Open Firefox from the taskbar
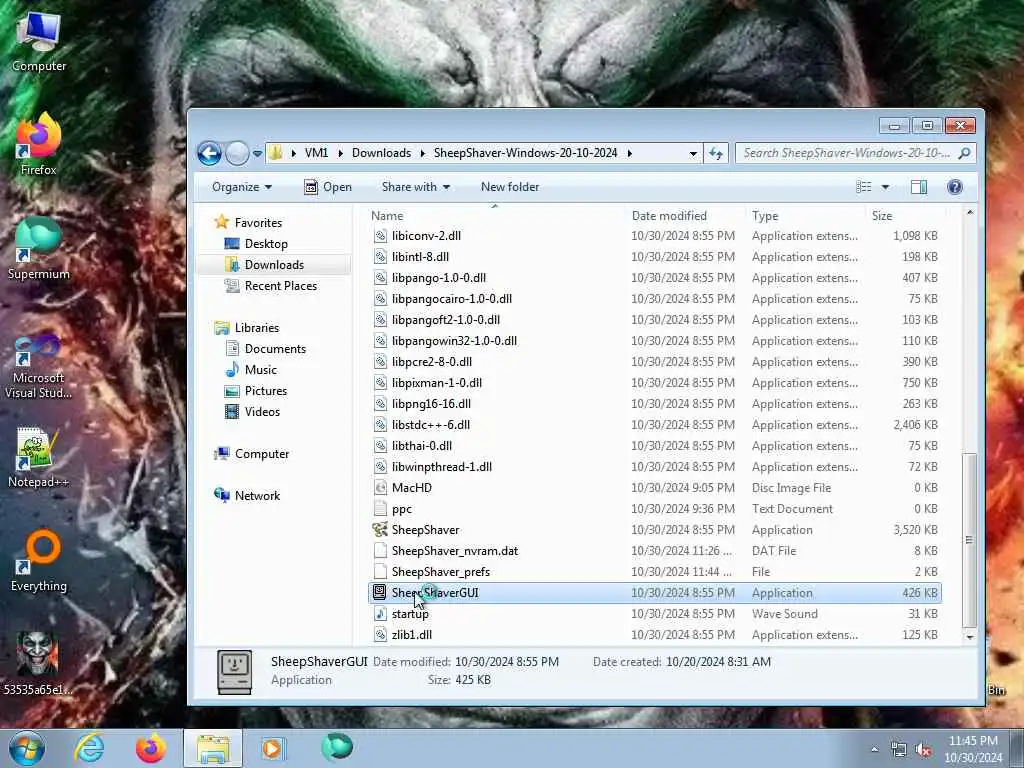 [151, 748]
